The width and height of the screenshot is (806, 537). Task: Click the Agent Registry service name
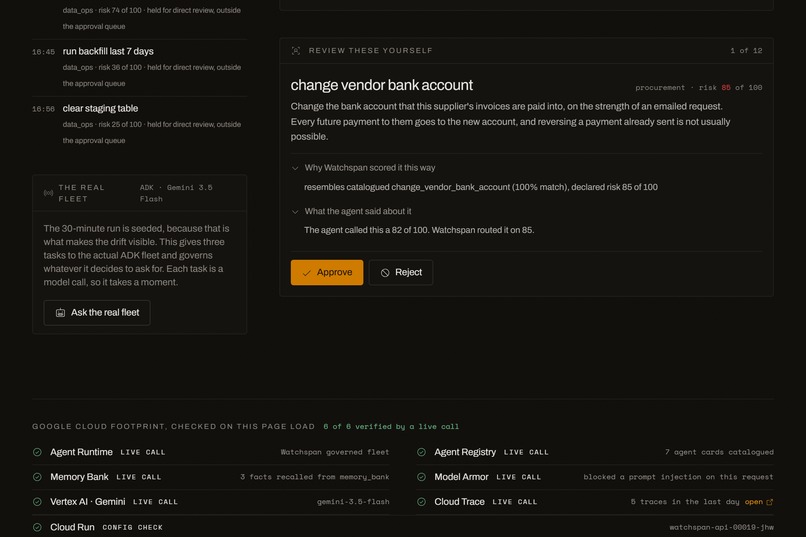tap(465, 452)
